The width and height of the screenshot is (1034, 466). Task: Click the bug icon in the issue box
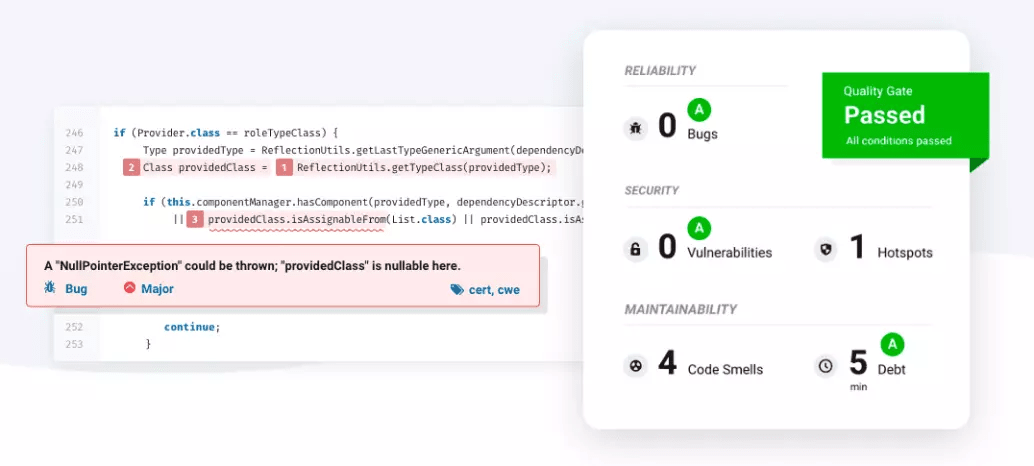pyautogui.click(x=50, y=288)
